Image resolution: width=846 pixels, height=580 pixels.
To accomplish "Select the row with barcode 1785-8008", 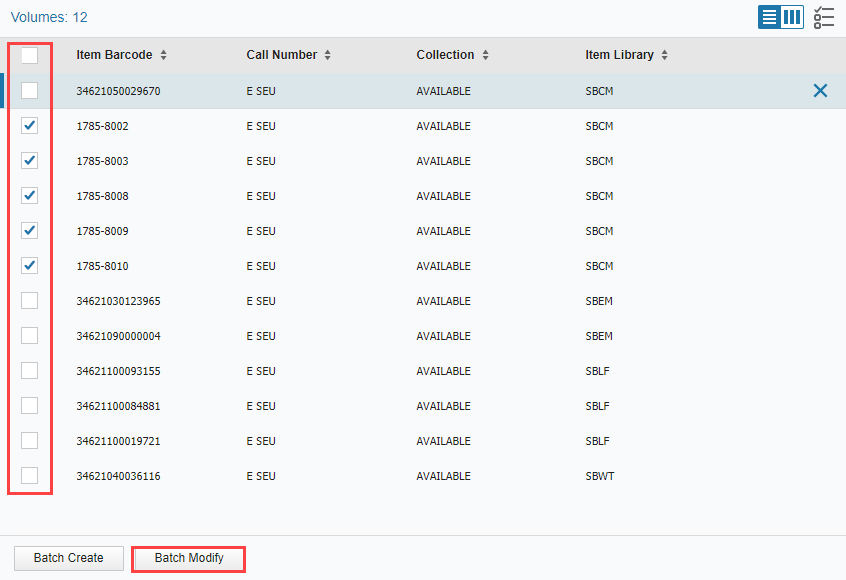I will pos(423,196).
